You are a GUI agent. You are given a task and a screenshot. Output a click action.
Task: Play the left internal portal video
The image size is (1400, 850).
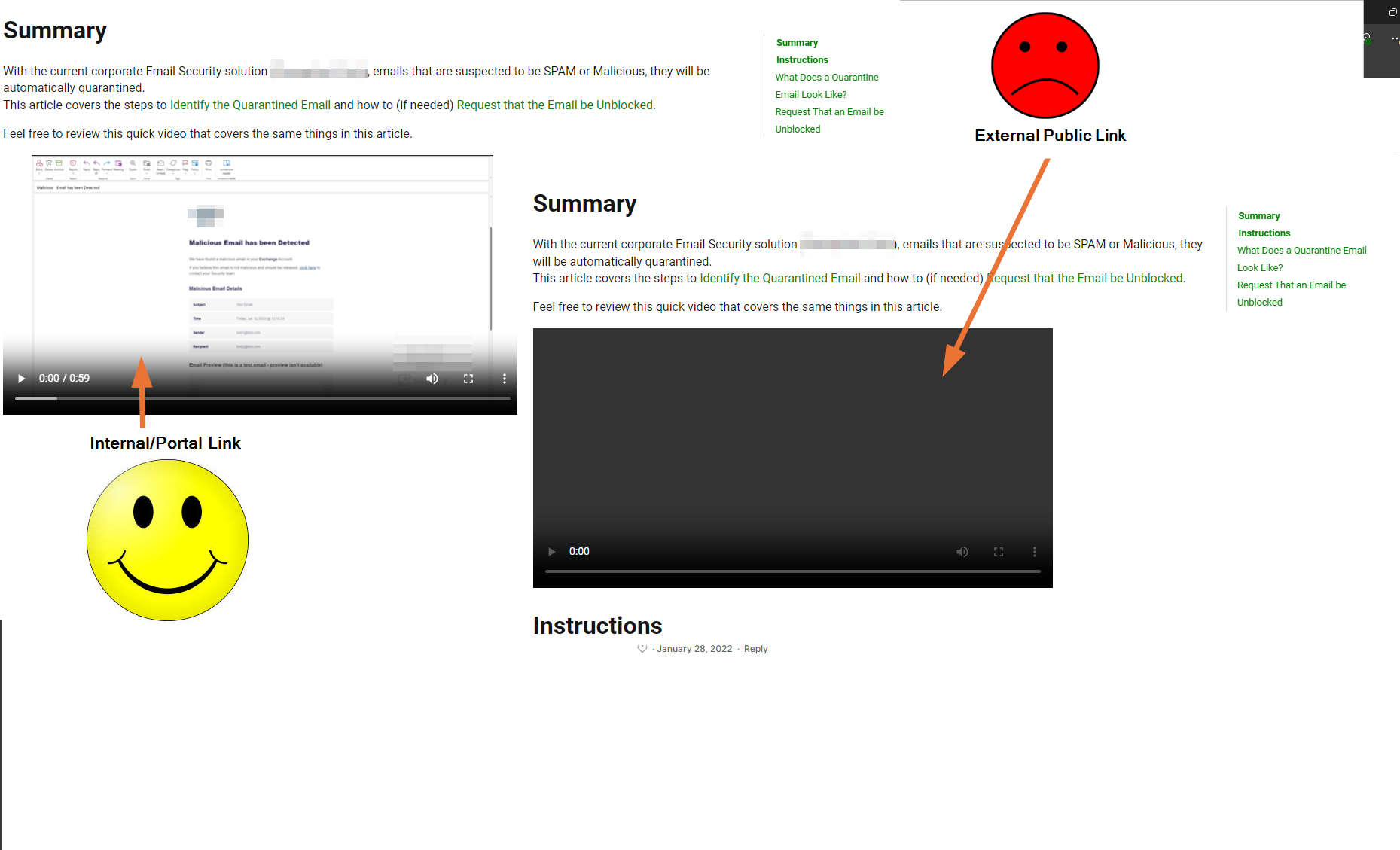click(x=22, y=379)
